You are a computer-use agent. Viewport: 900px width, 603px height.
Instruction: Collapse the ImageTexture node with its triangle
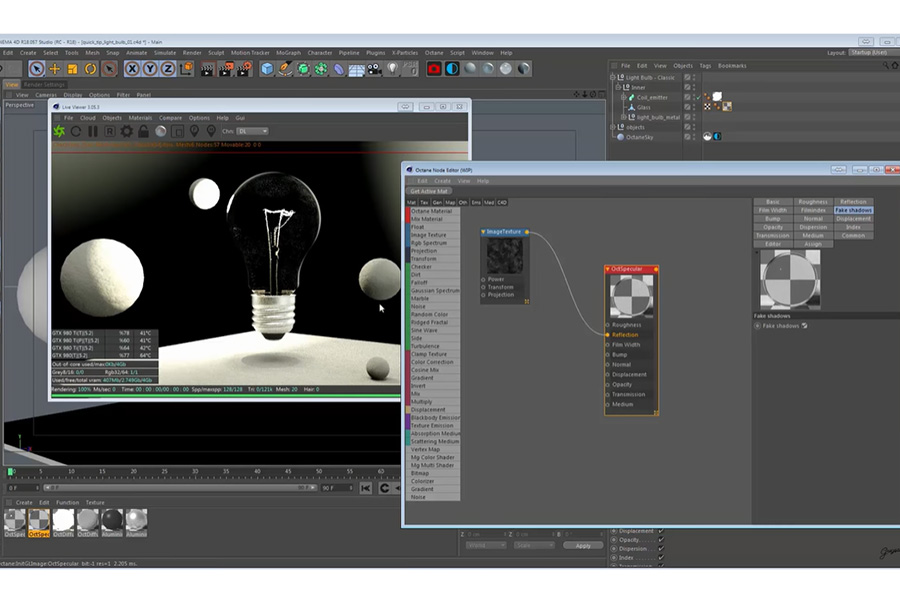485,233
